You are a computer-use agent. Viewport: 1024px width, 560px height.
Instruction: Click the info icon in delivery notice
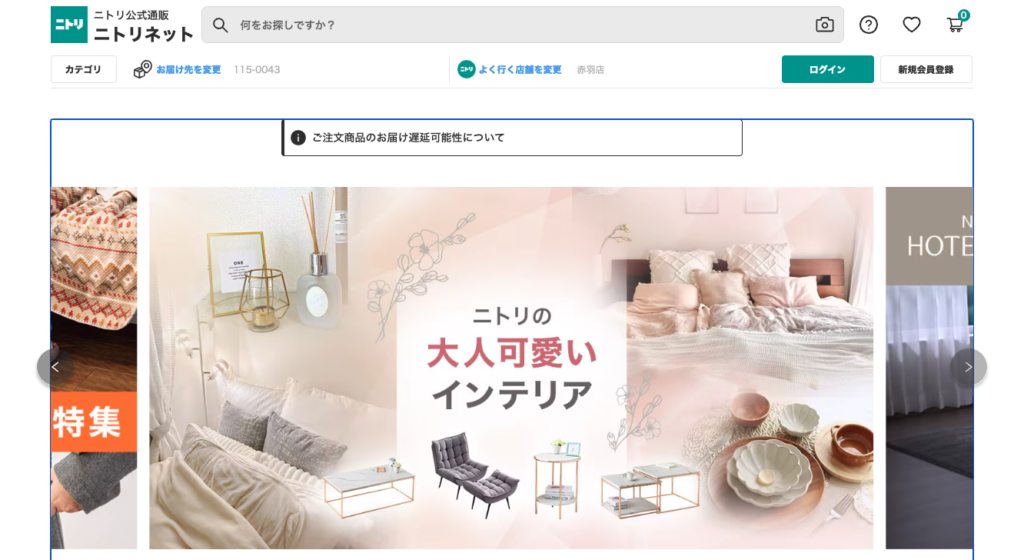298,138
